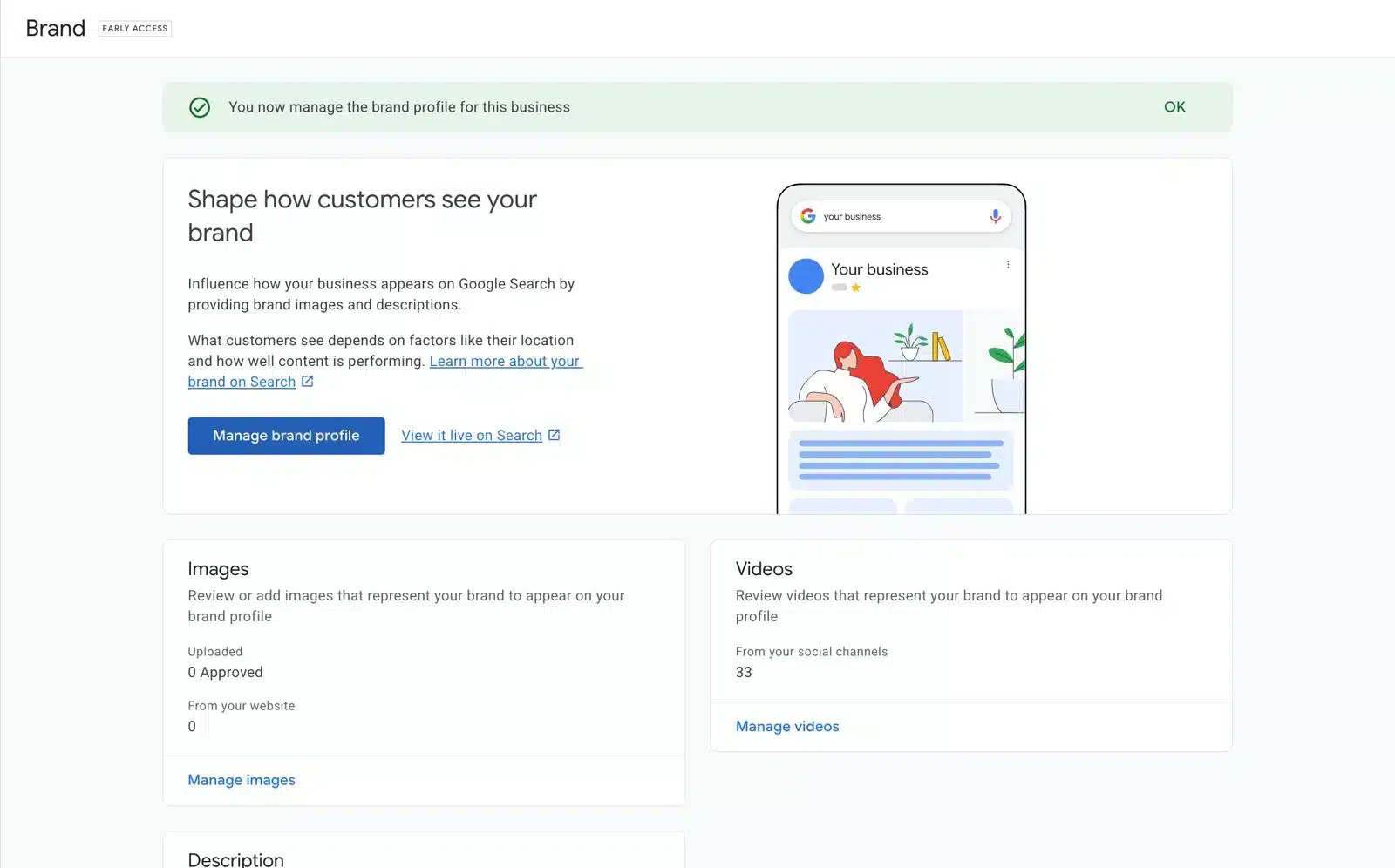This screenshot has width=1395, height=868.
Task: Open the Manage videos link
Action: 786,726
